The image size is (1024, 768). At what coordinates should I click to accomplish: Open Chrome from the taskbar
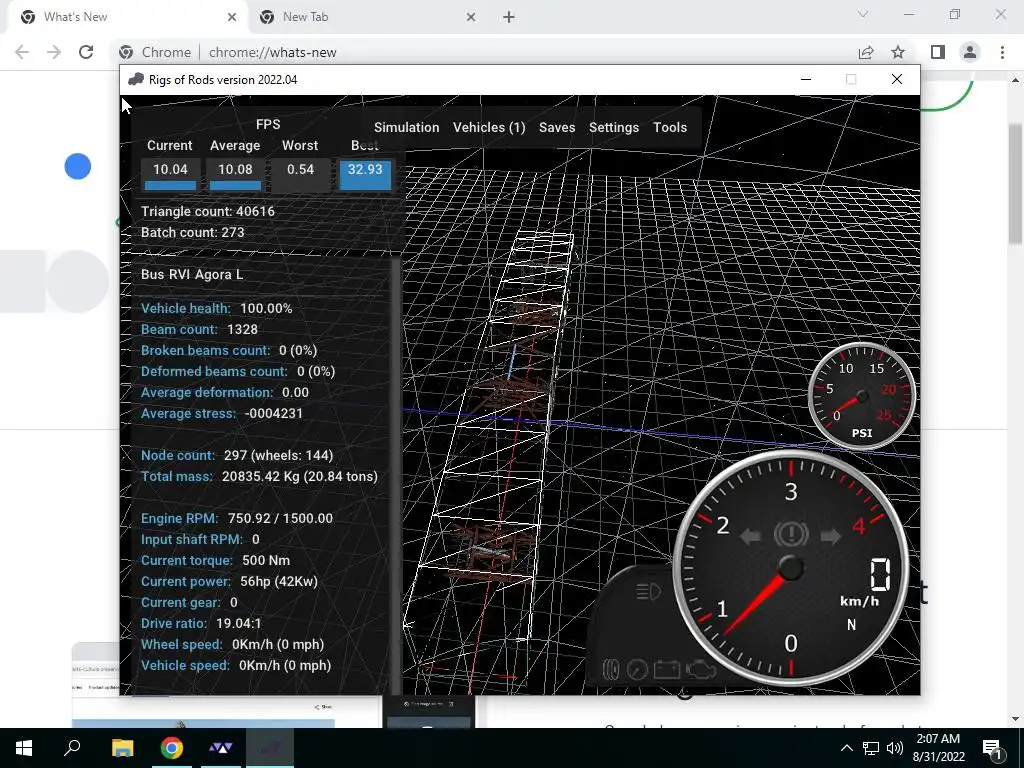(172, 748)
